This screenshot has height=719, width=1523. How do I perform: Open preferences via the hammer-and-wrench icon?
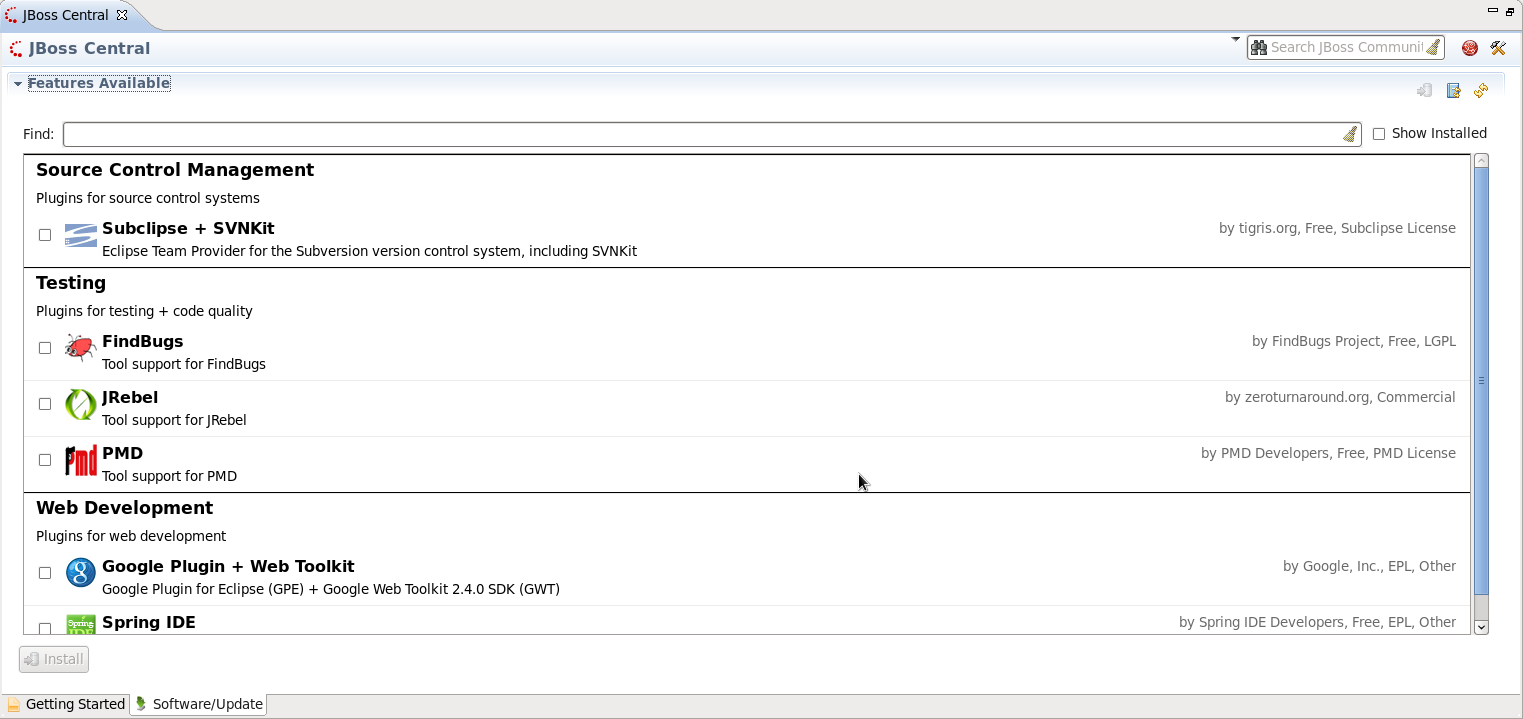[1498, 48]
